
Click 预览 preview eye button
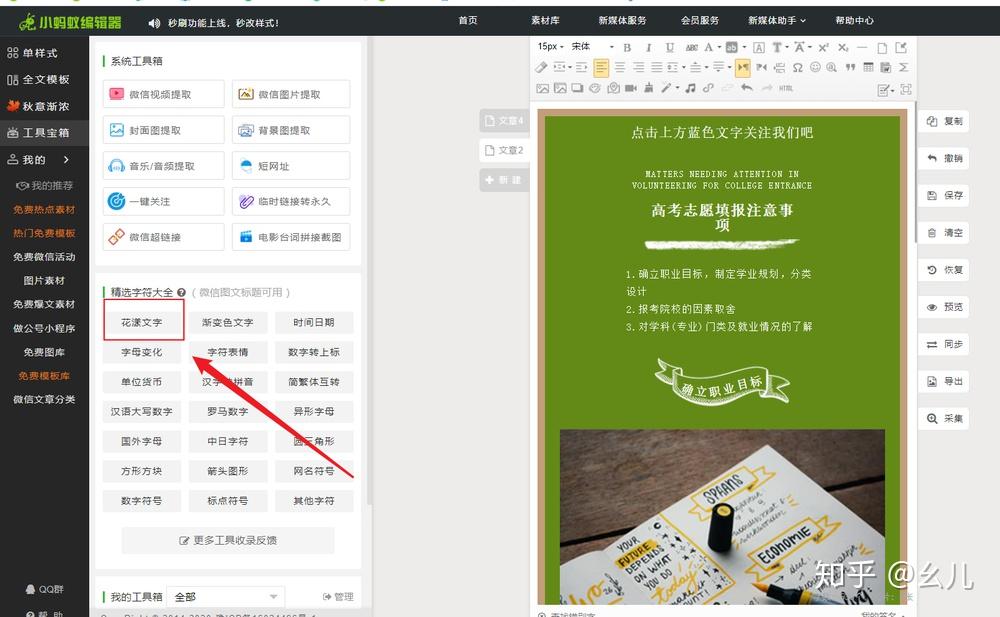pos(945,307)
